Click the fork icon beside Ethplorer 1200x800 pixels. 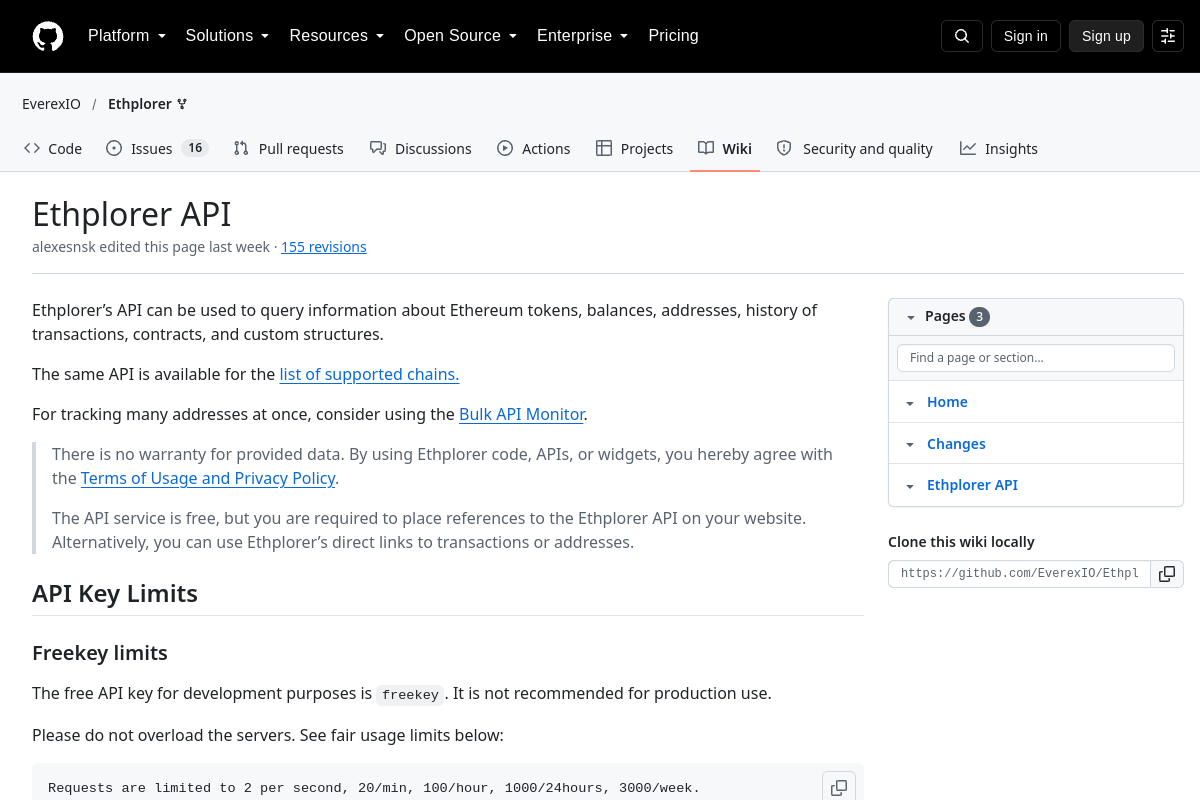click(182, 104)
